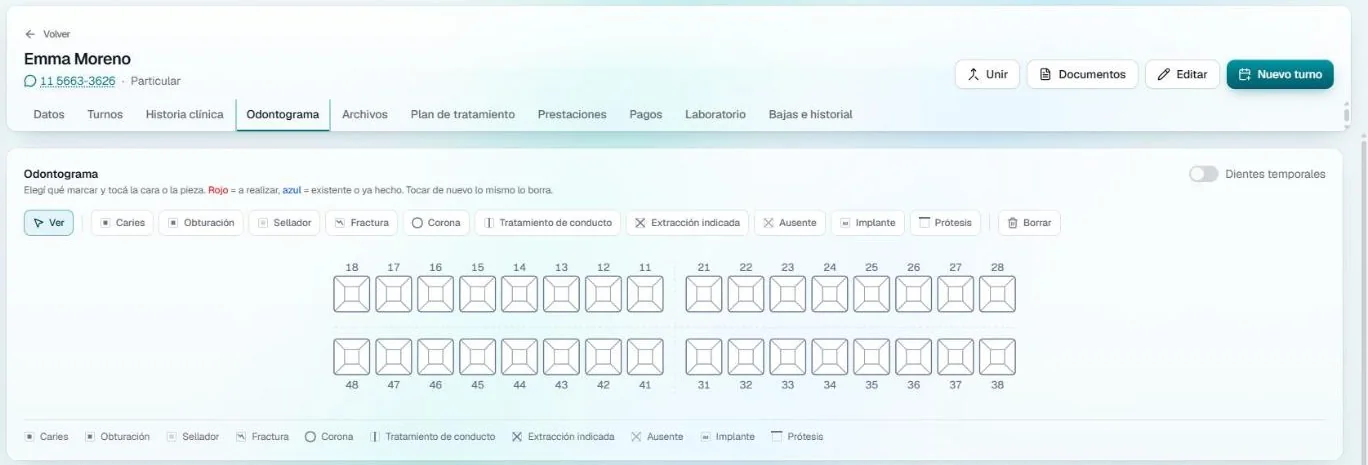Create a Nuevo turno
The width and height of the screenshot is (1368, 465).
tap(1280, 74)
